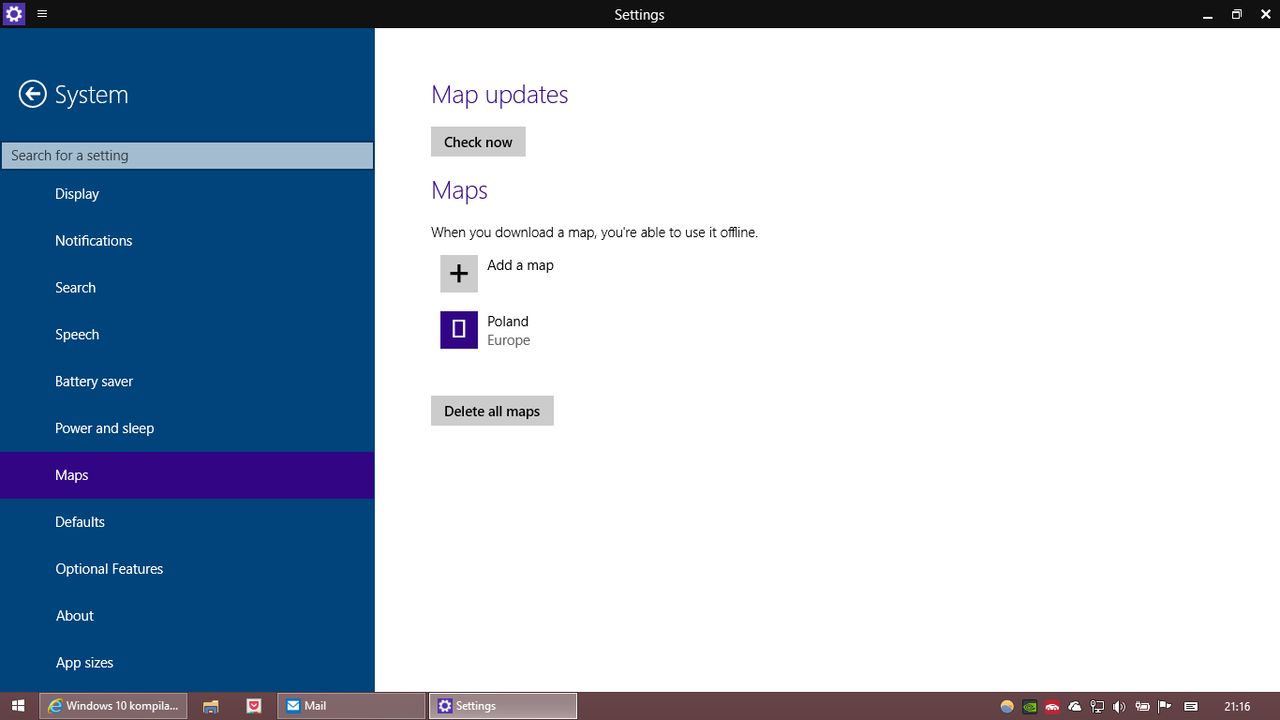Click the red car tray icon
This screenshot has height=720, width=1280.
[1052, 706]
